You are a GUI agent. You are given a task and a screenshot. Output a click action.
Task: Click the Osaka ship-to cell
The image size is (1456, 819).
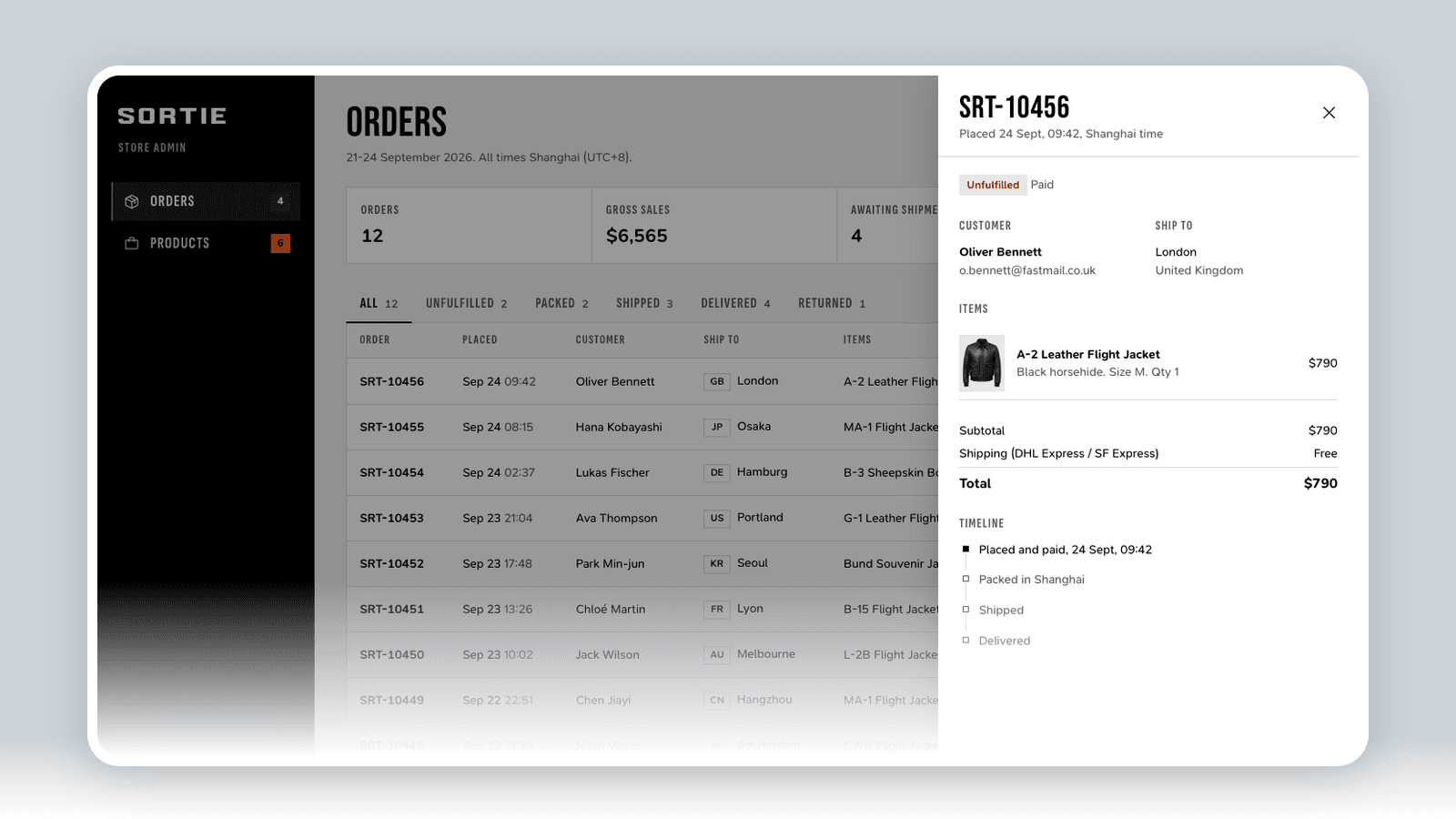pyautogui.click(x=754, y=427)
